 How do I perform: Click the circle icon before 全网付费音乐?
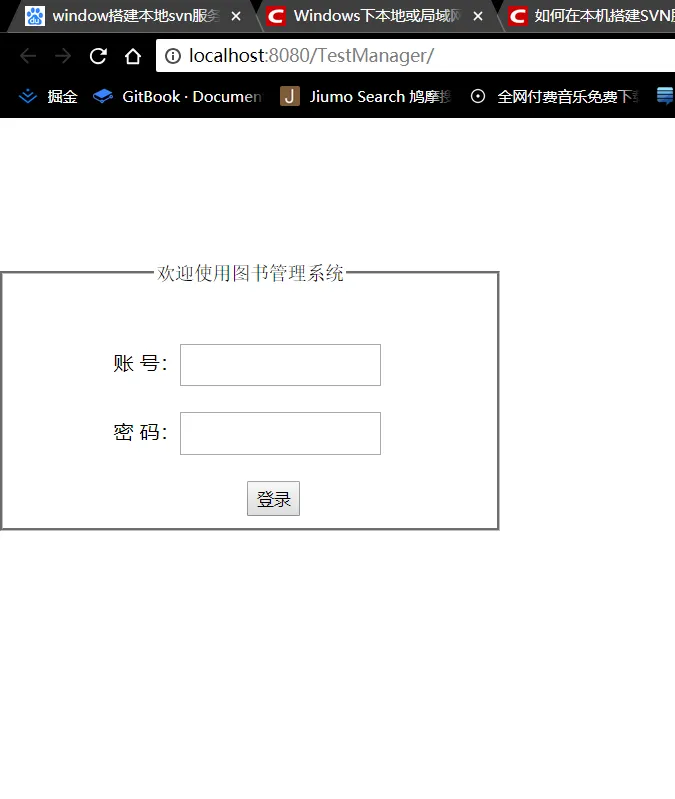478,96
